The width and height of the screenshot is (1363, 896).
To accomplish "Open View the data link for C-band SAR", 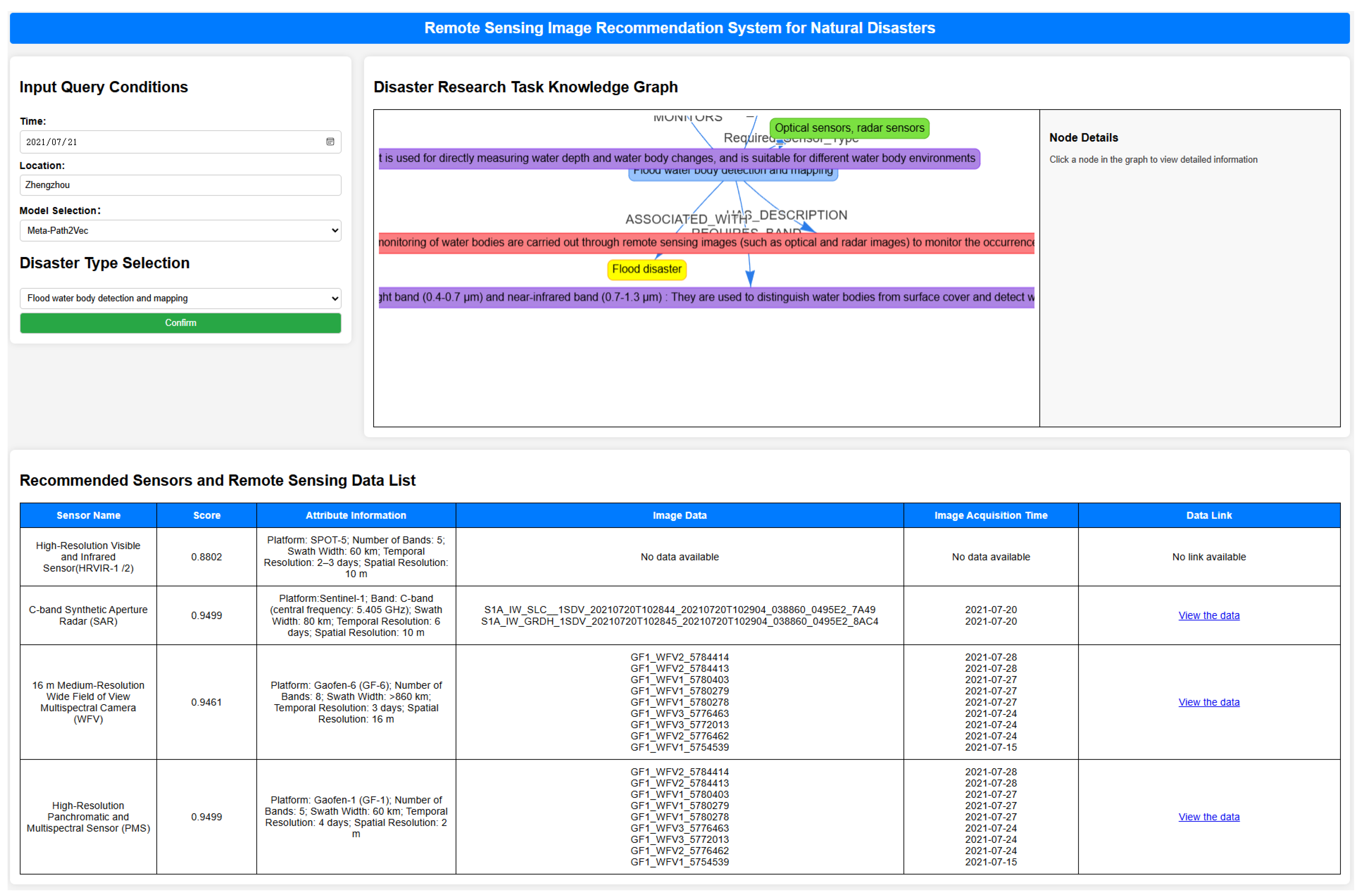I will click(1209, 616).
